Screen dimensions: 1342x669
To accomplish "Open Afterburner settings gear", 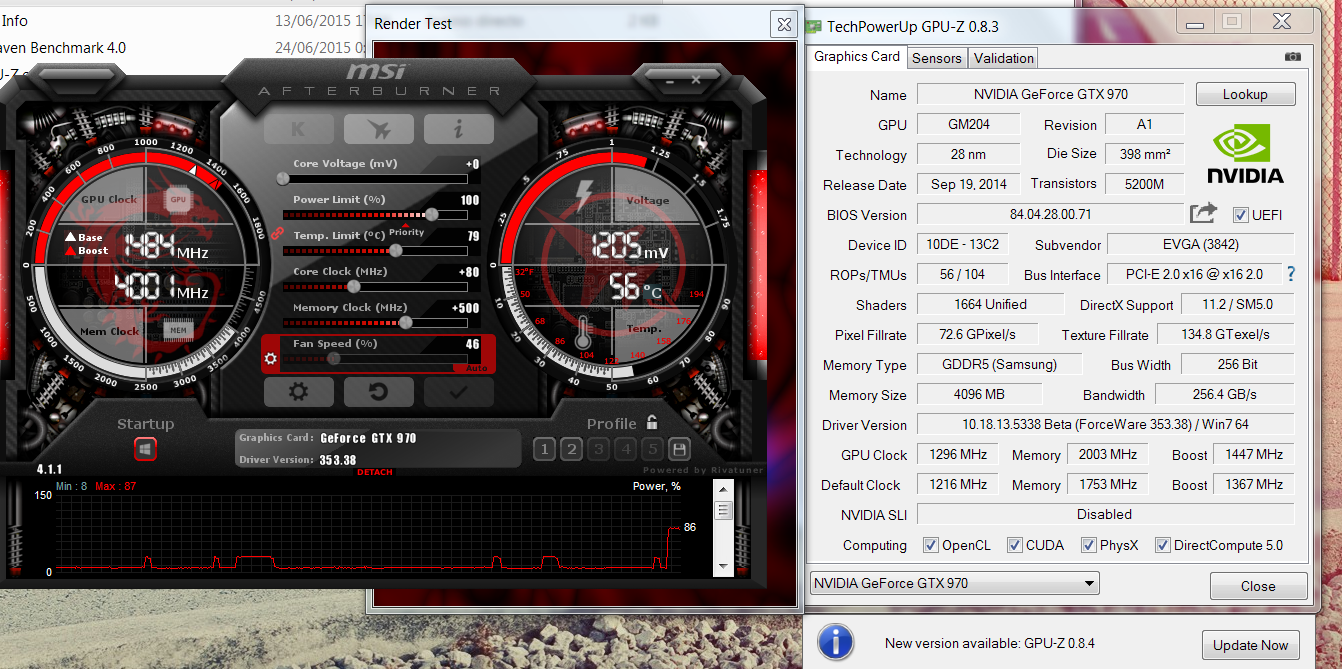I will click(x=298, y=392).
